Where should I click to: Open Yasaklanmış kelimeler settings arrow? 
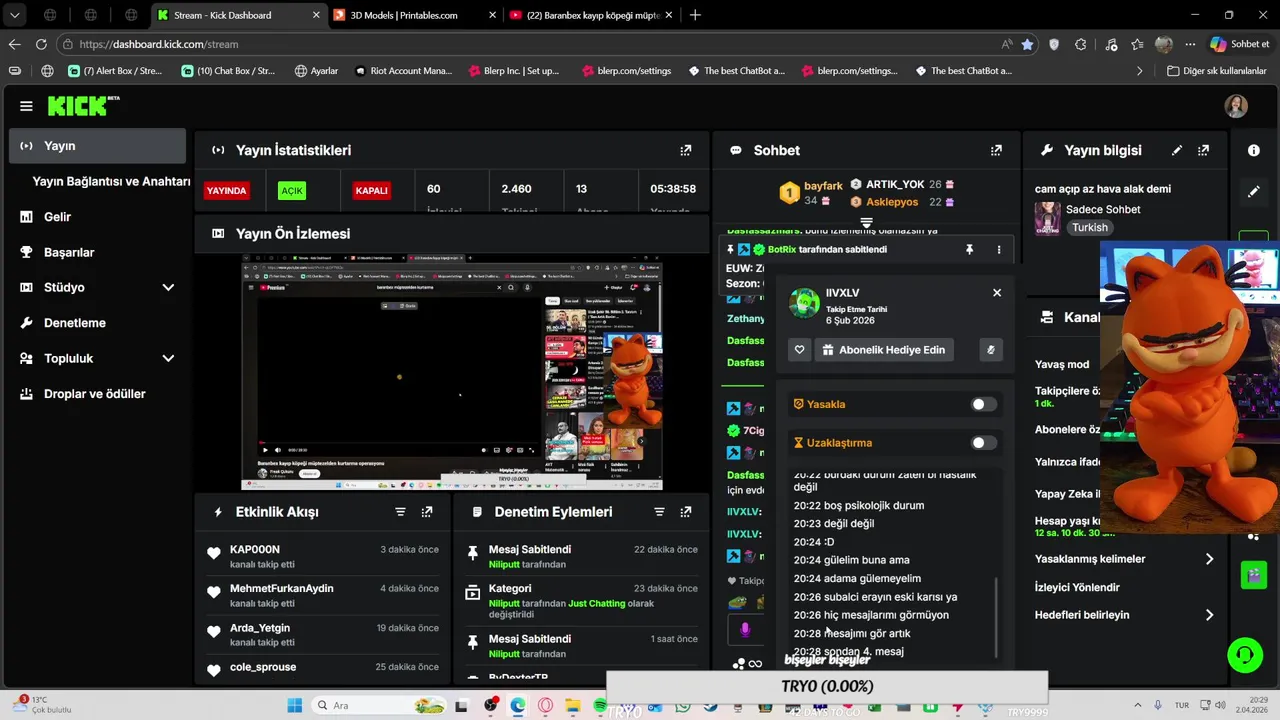(x=1209, y=559)
